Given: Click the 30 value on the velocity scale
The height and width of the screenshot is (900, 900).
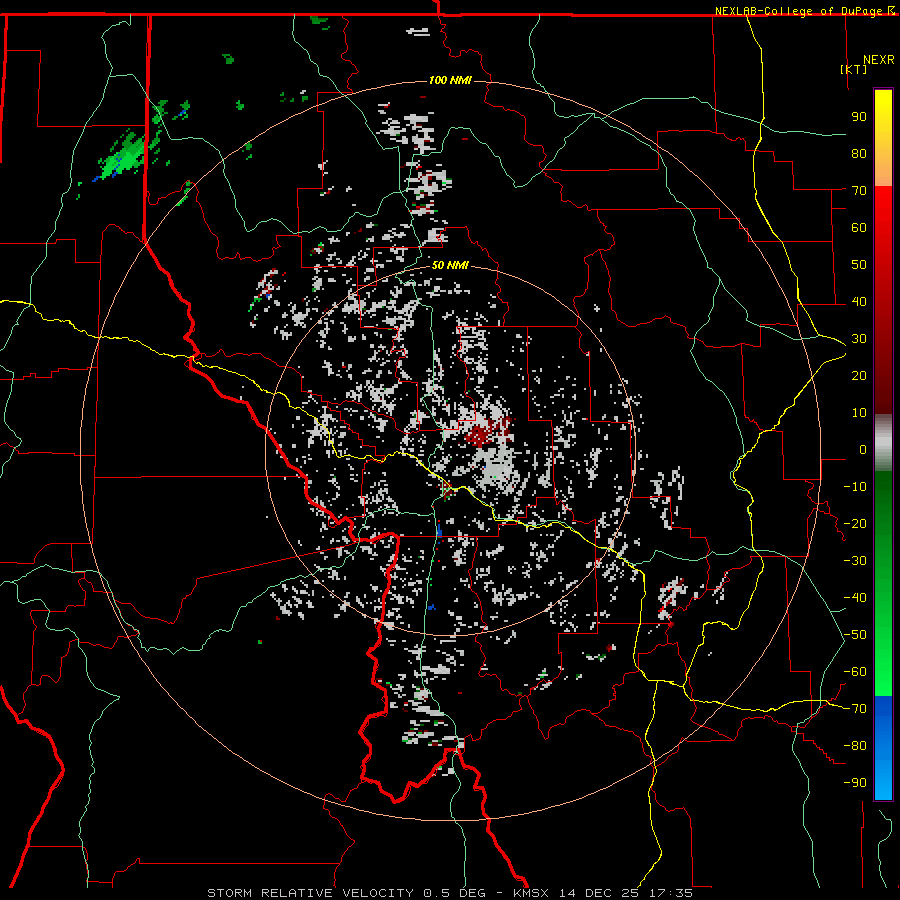Looking at the screenshot, I should point(859,339).
